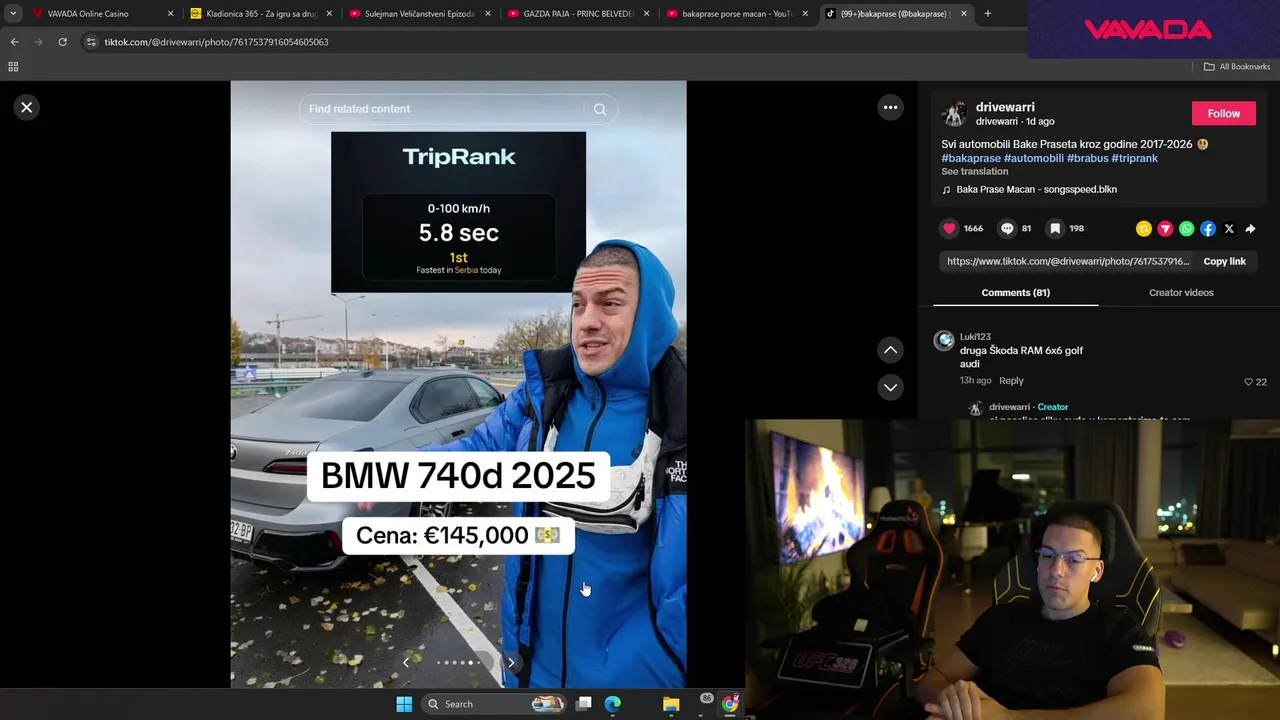Like the post with heart icon
The height and width of the screenshot is (720, 1280).
(949, 228)
